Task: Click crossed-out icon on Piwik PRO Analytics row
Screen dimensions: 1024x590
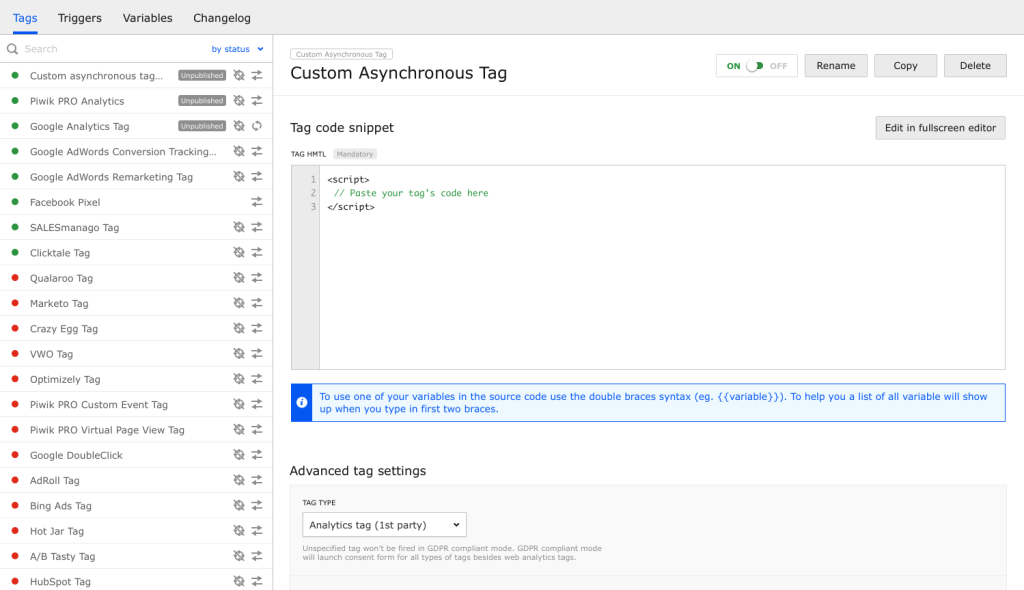Action: [x=239, y=101]
